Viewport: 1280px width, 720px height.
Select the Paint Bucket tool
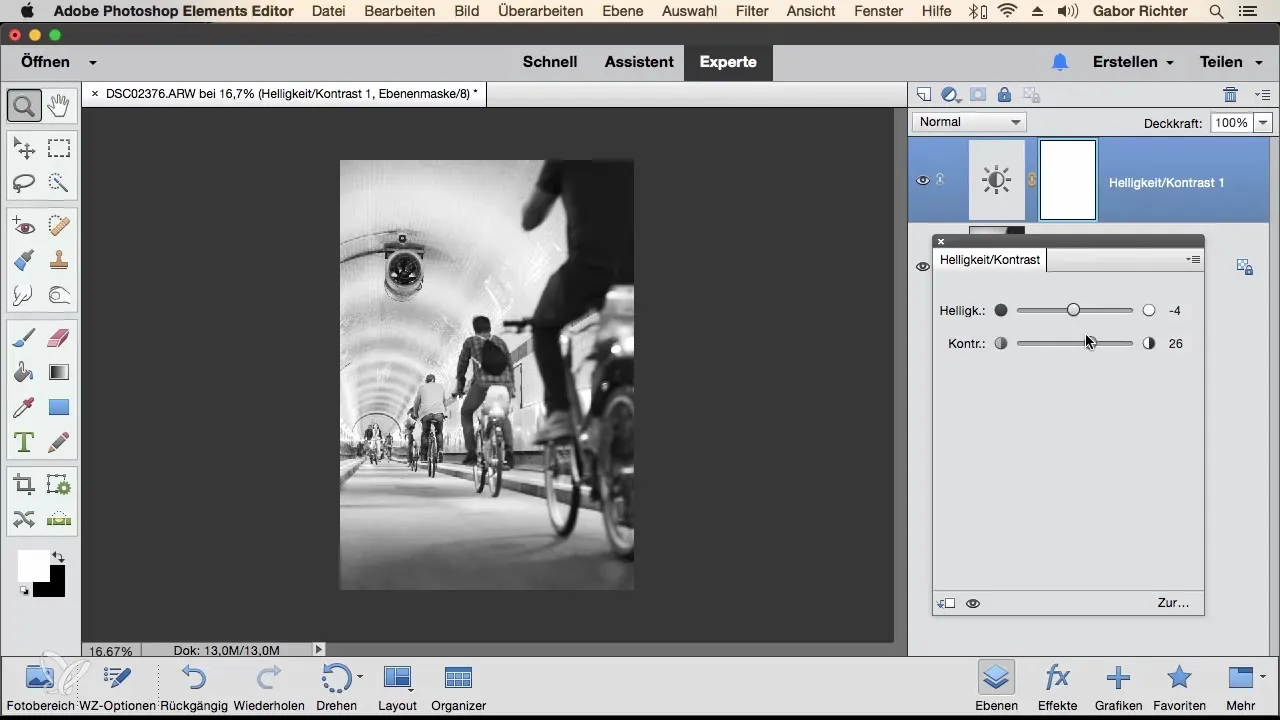pos(24,373)
